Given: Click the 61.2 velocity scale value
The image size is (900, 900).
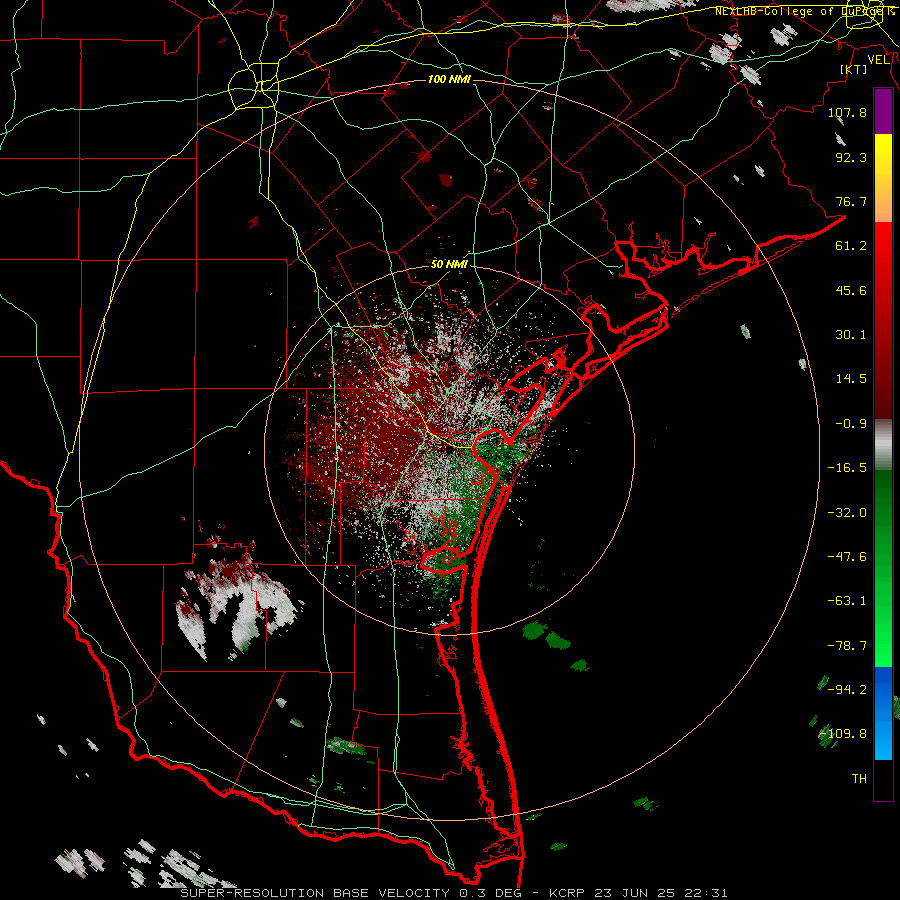Looking at the screenshot, I should point(851,246).
